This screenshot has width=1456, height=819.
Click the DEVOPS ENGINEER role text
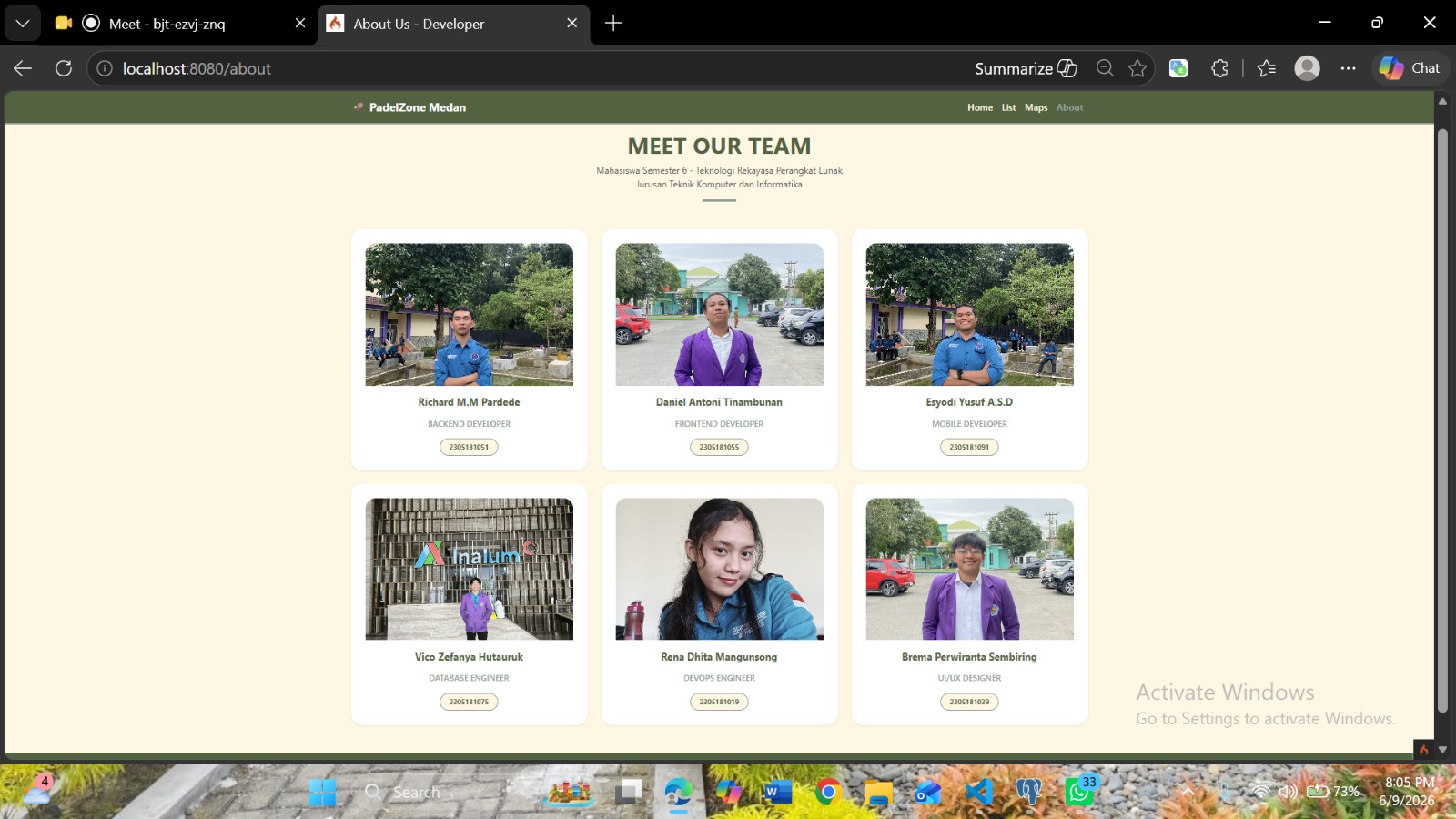click(720, 678)
